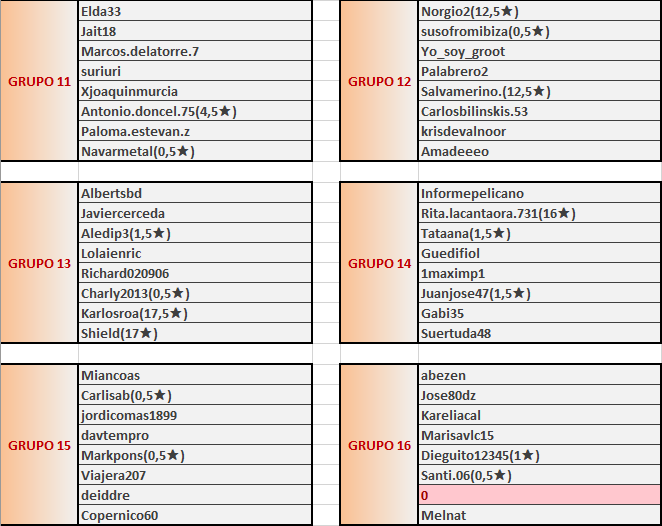
Task: Click the Norgio2 player cell
Action: click(x=538, y=12)
